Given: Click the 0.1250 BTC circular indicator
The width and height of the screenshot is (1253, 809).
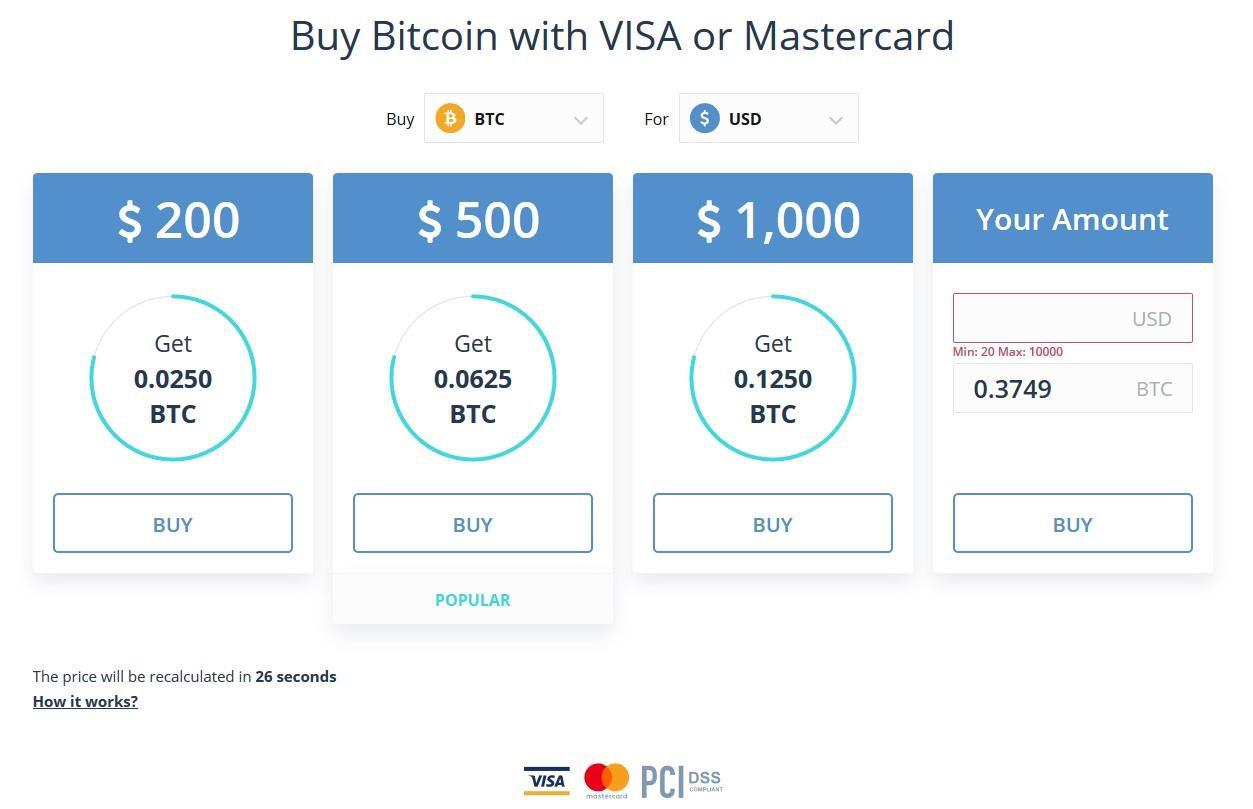Looking at the screenshot, I should 773,378.
